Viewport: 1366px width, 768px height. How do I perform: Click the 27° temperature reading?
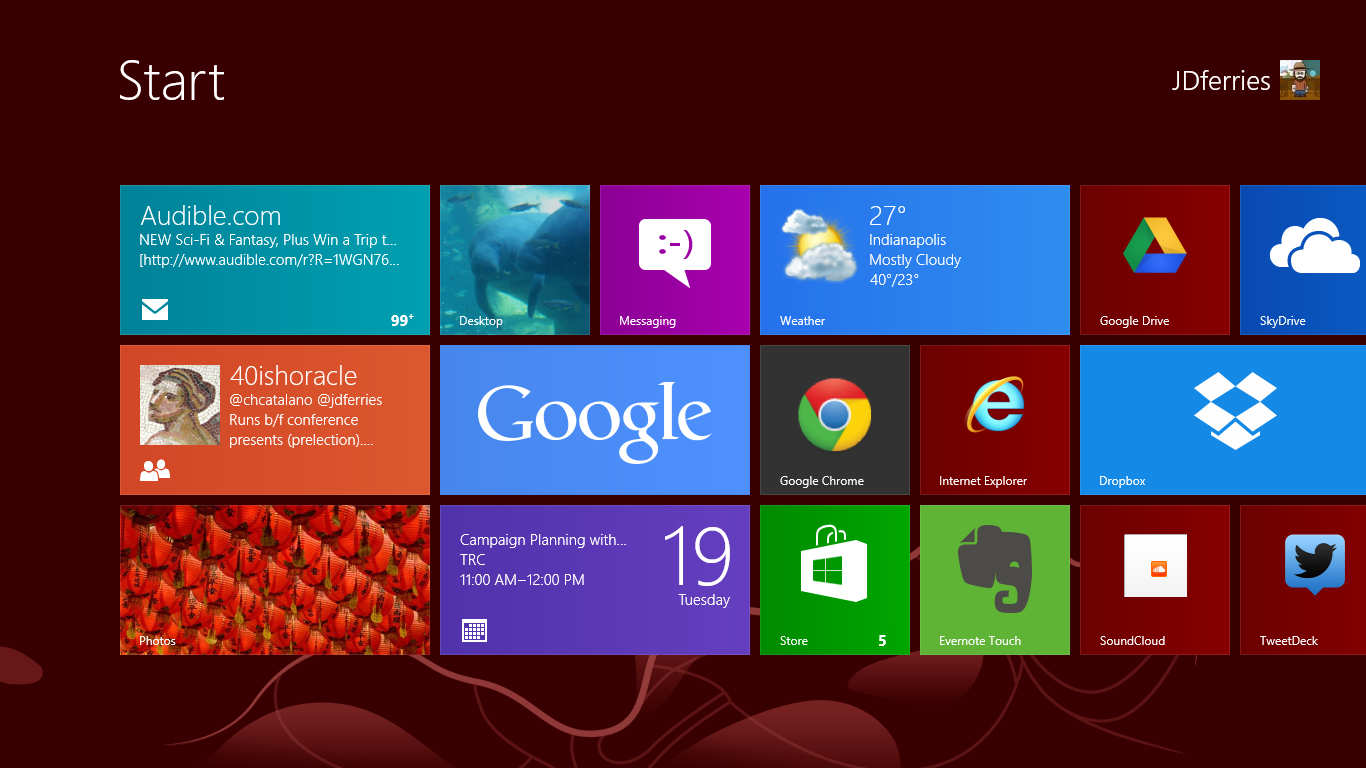click(x=887, y=216)
